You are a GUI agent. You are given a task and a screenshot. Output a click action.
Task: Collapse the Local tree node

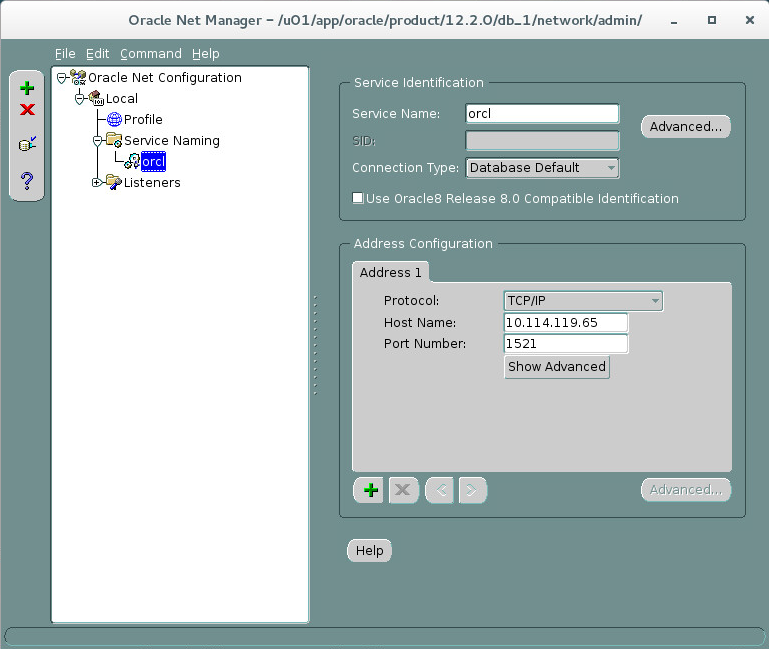tap(79, 99)
